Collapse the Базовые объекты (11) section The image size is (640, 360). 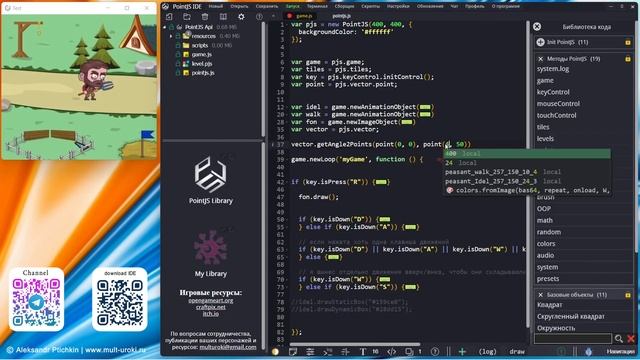pyautogui.click(x=541, y=295)
